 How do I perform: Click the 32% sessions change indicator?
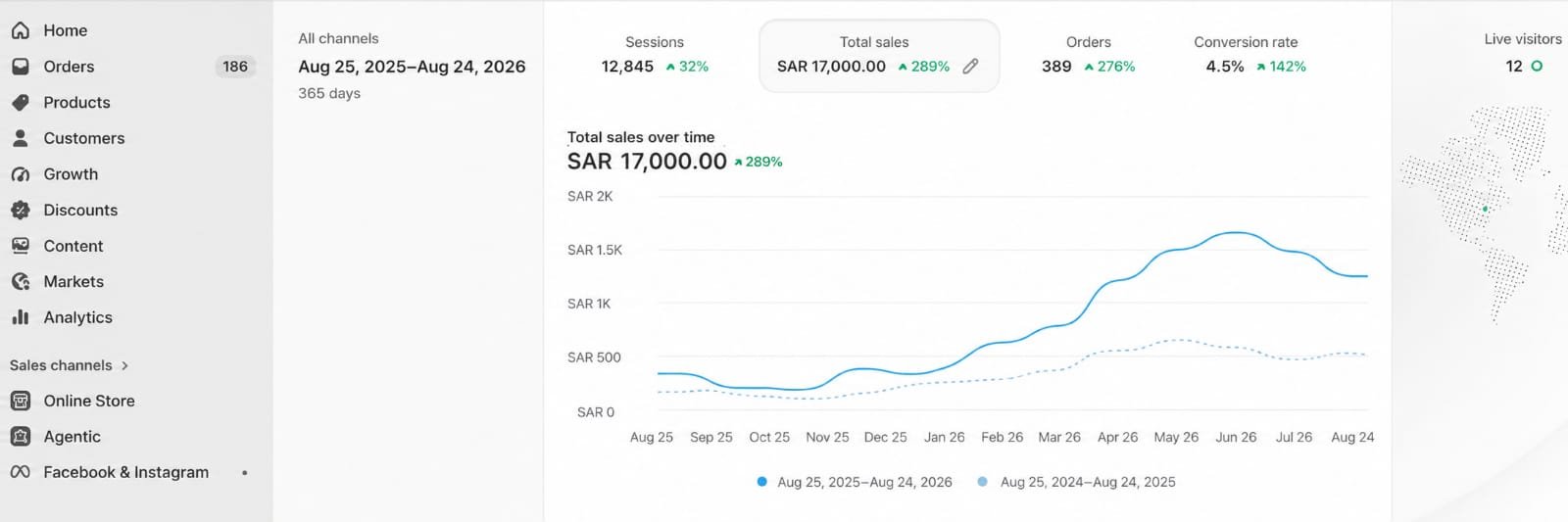687,67
